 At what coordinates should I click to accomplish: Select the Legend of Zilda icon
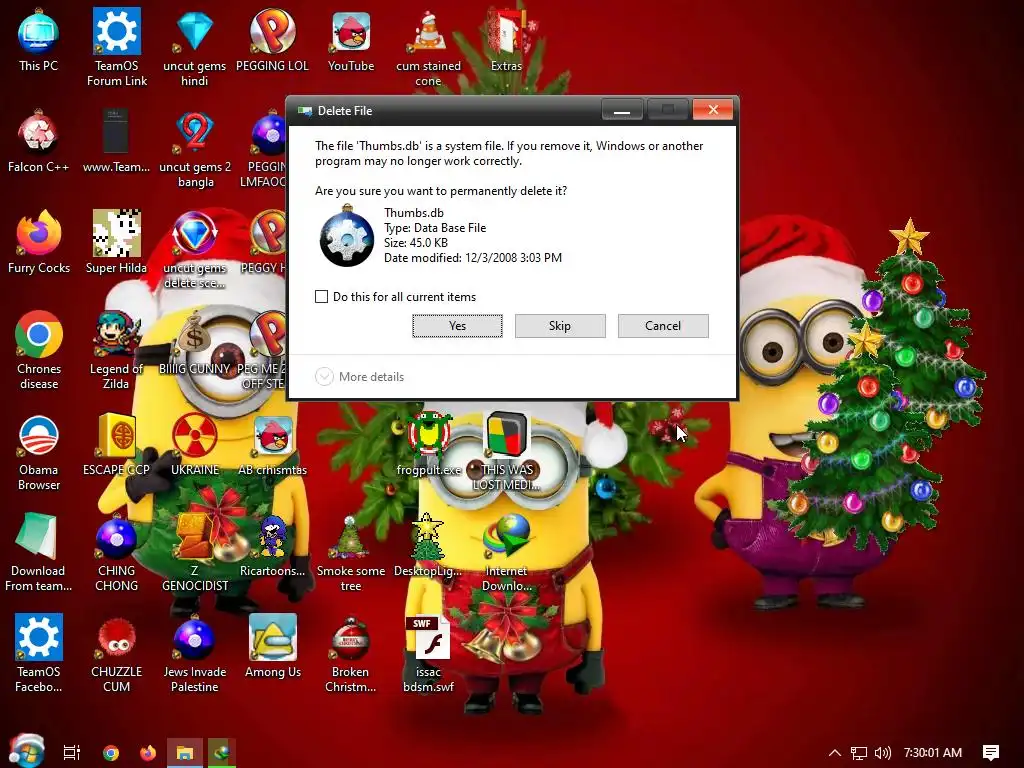[x=116, y=351]
